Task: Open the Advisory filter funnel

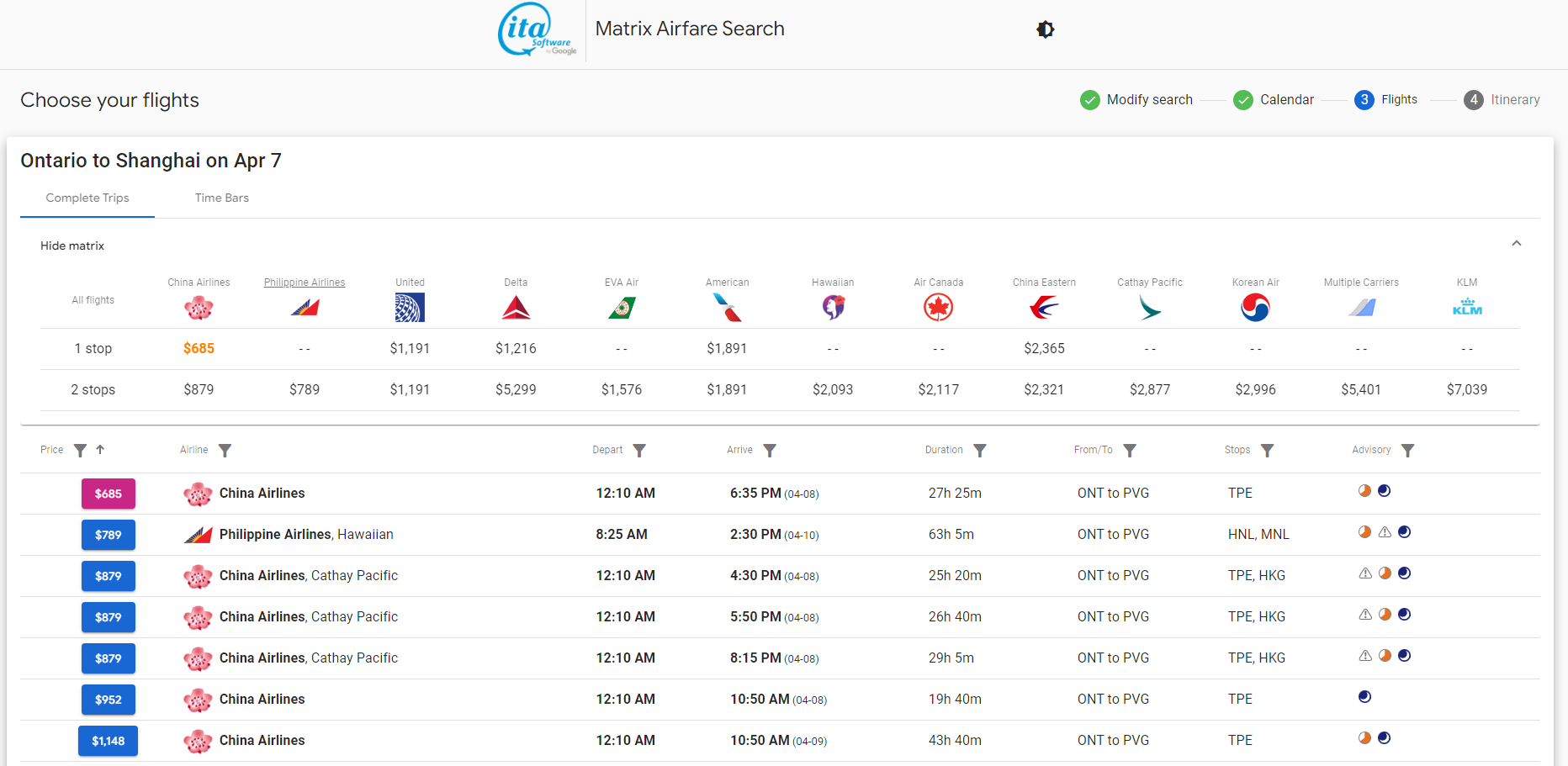Action: point(1407,451)
